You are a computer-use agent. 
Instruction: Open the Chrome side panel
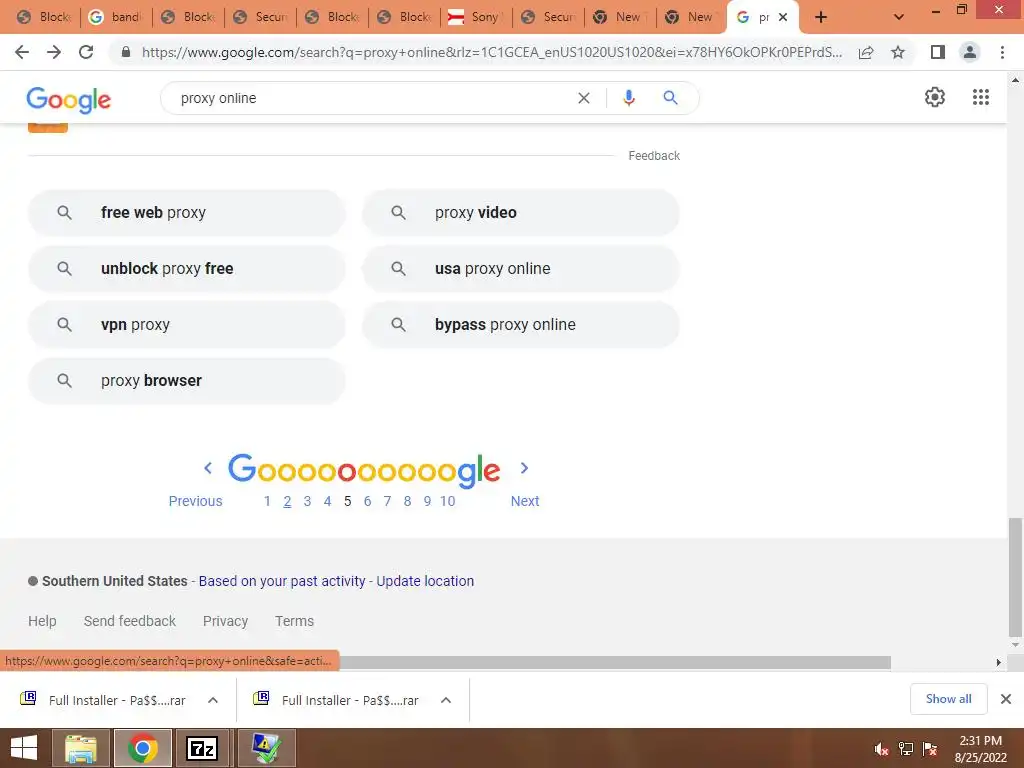pyautogui.click(x=938, y=52)
